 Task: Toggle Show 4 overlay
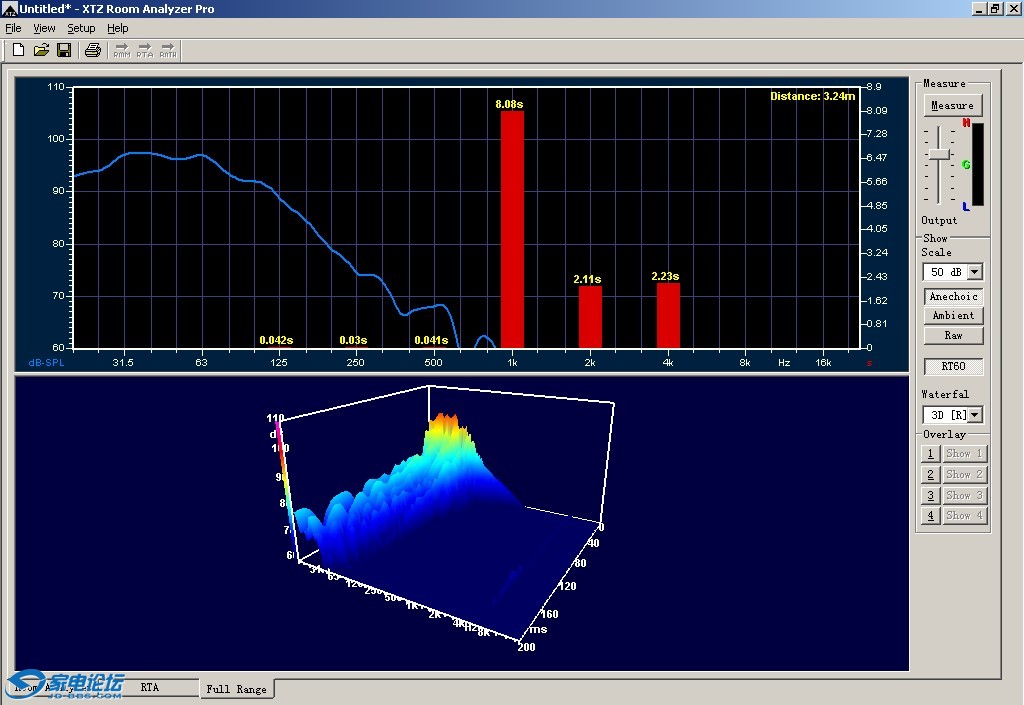(x=964, y=516)
